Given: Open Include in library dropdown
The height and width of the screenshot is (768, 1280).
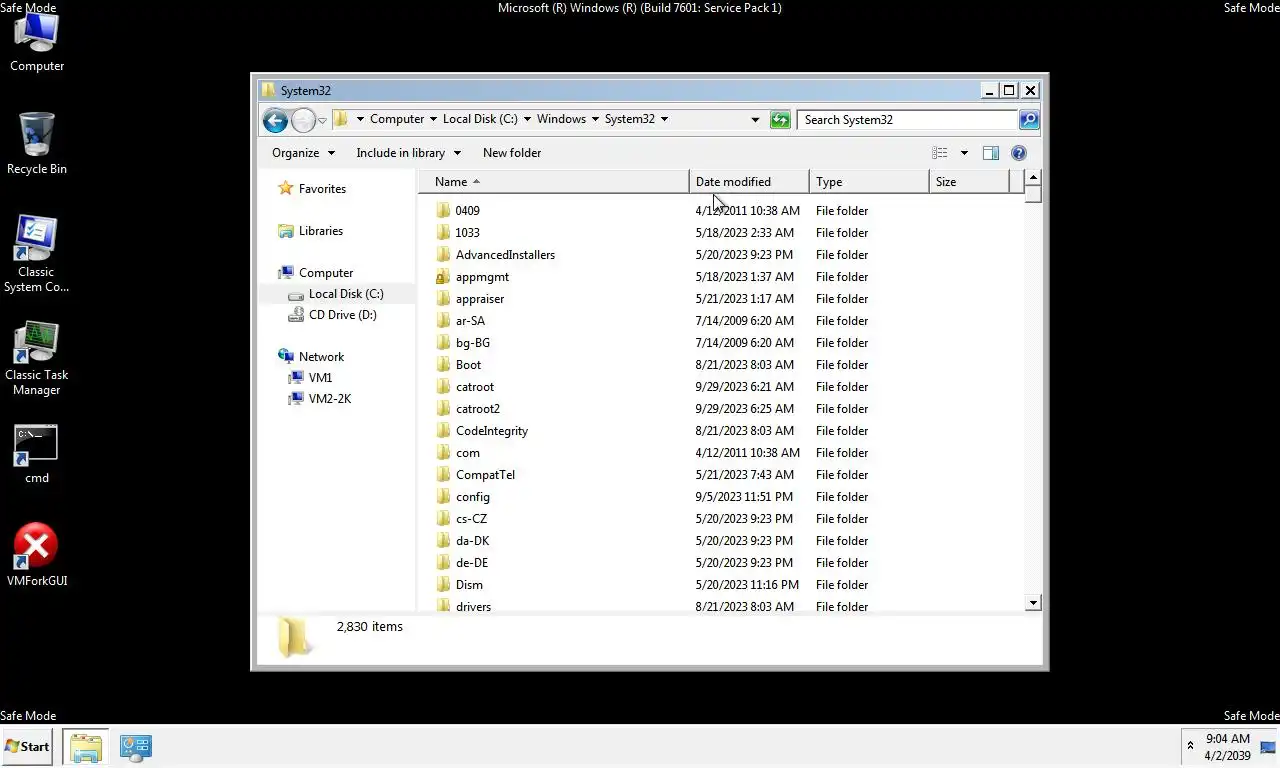Looking at the screenshot, I should pyautogui.click(x=408, y=153).
